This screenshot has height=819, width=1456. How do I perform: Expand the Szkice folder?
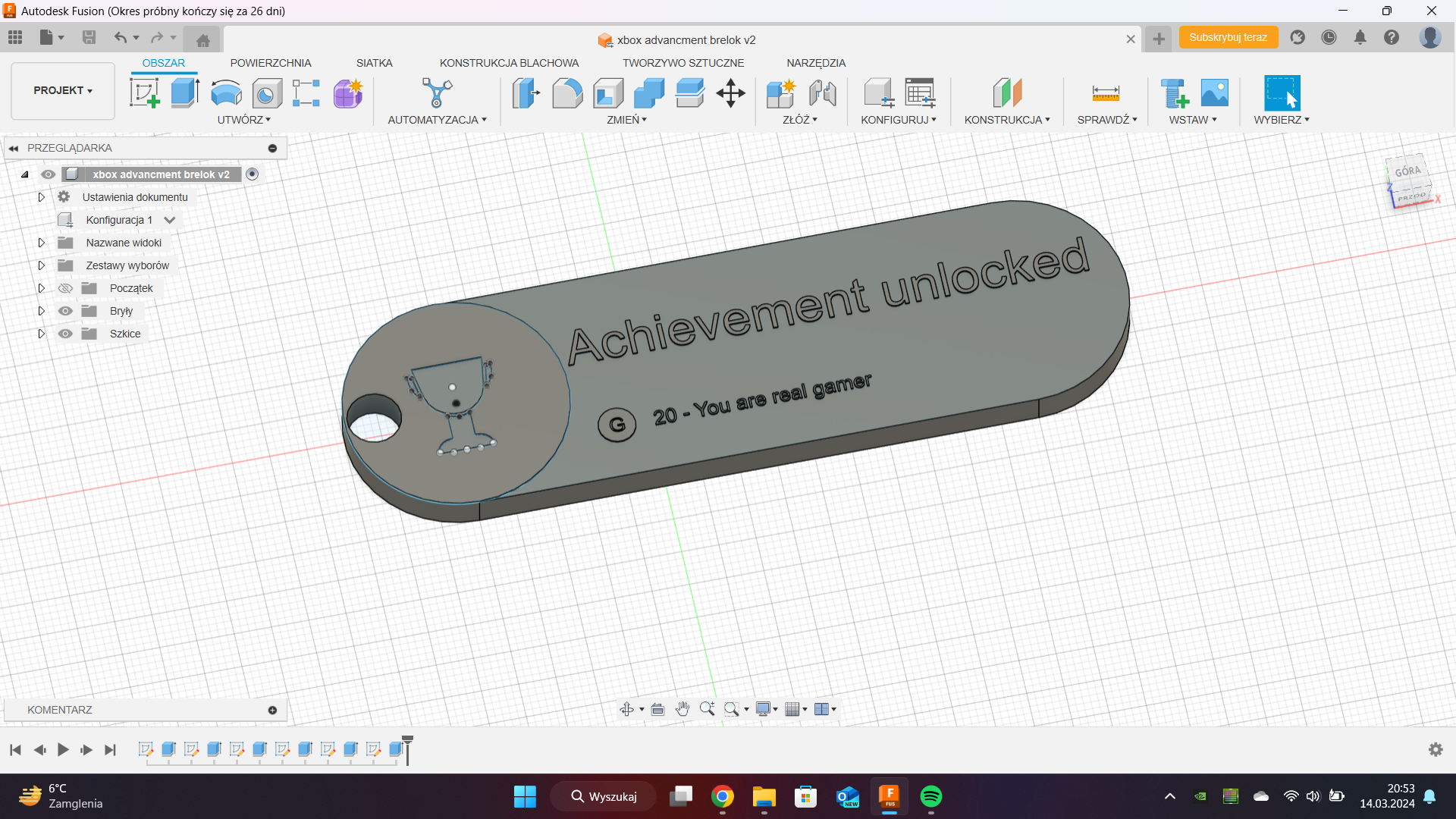(42, 334)
